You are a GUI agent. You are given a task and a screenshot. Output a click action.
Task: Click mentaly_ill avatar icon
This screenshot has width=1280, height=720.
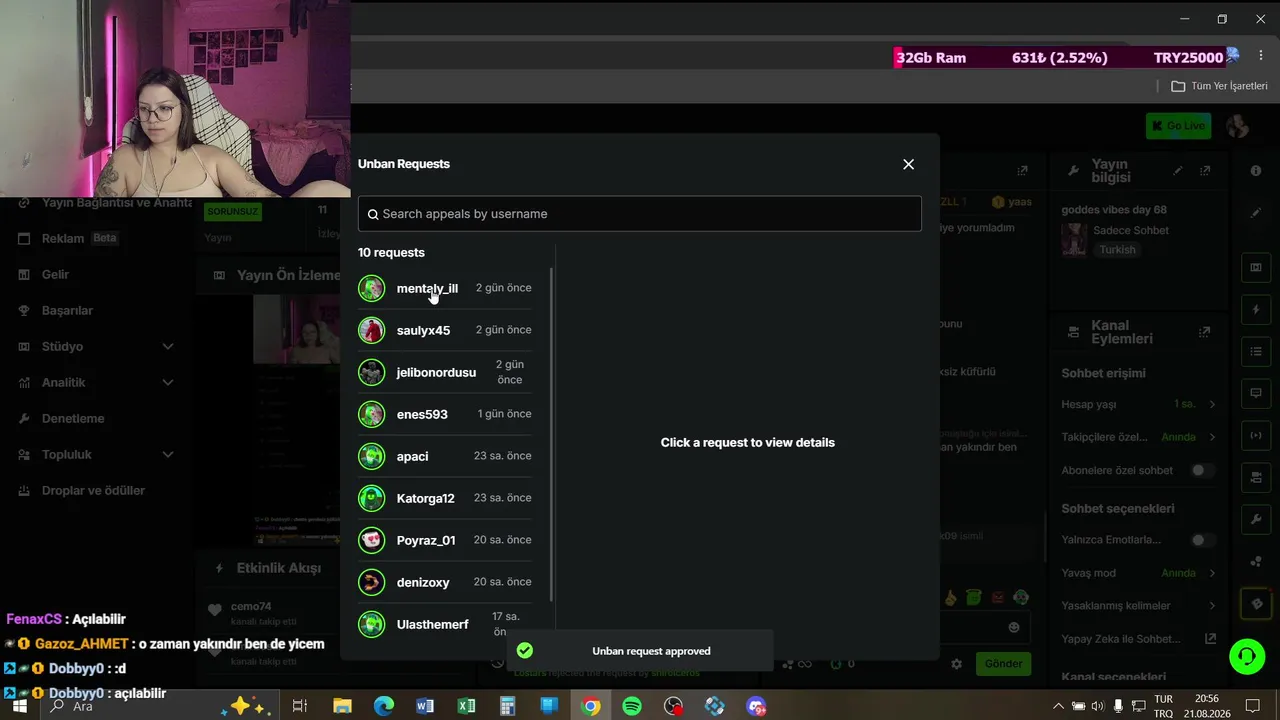(372, 288)
